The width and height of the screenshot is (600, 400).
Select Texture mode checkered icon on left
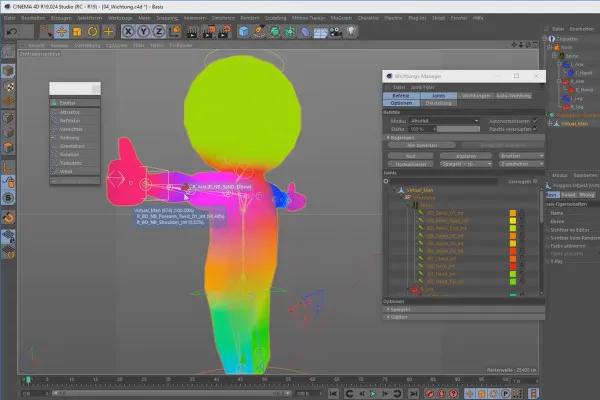(x=8, y=87)
